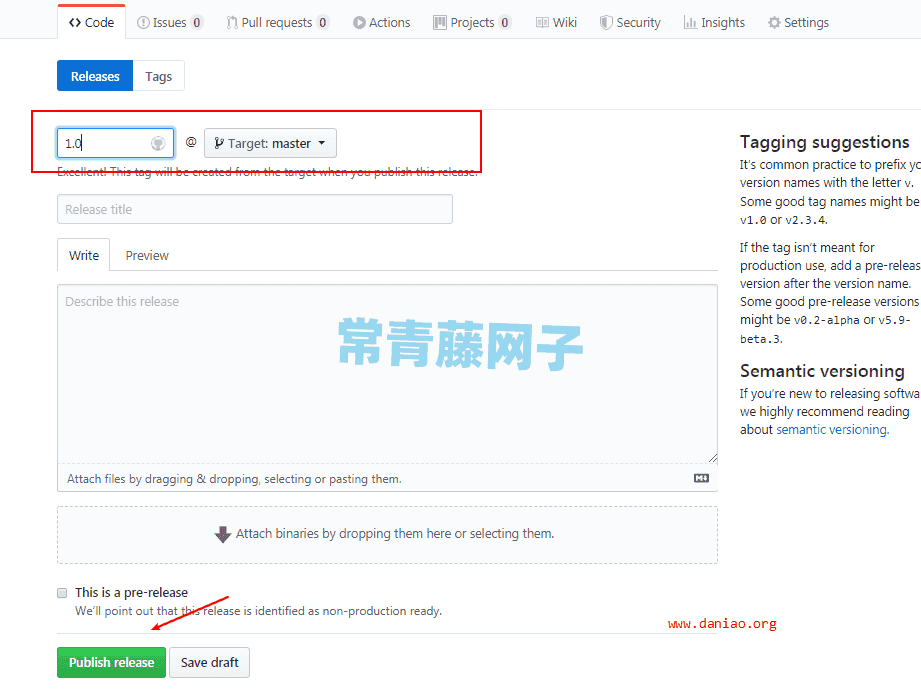Click the Semantic versioning heading

pyautogui.click(x=822, y=371)
